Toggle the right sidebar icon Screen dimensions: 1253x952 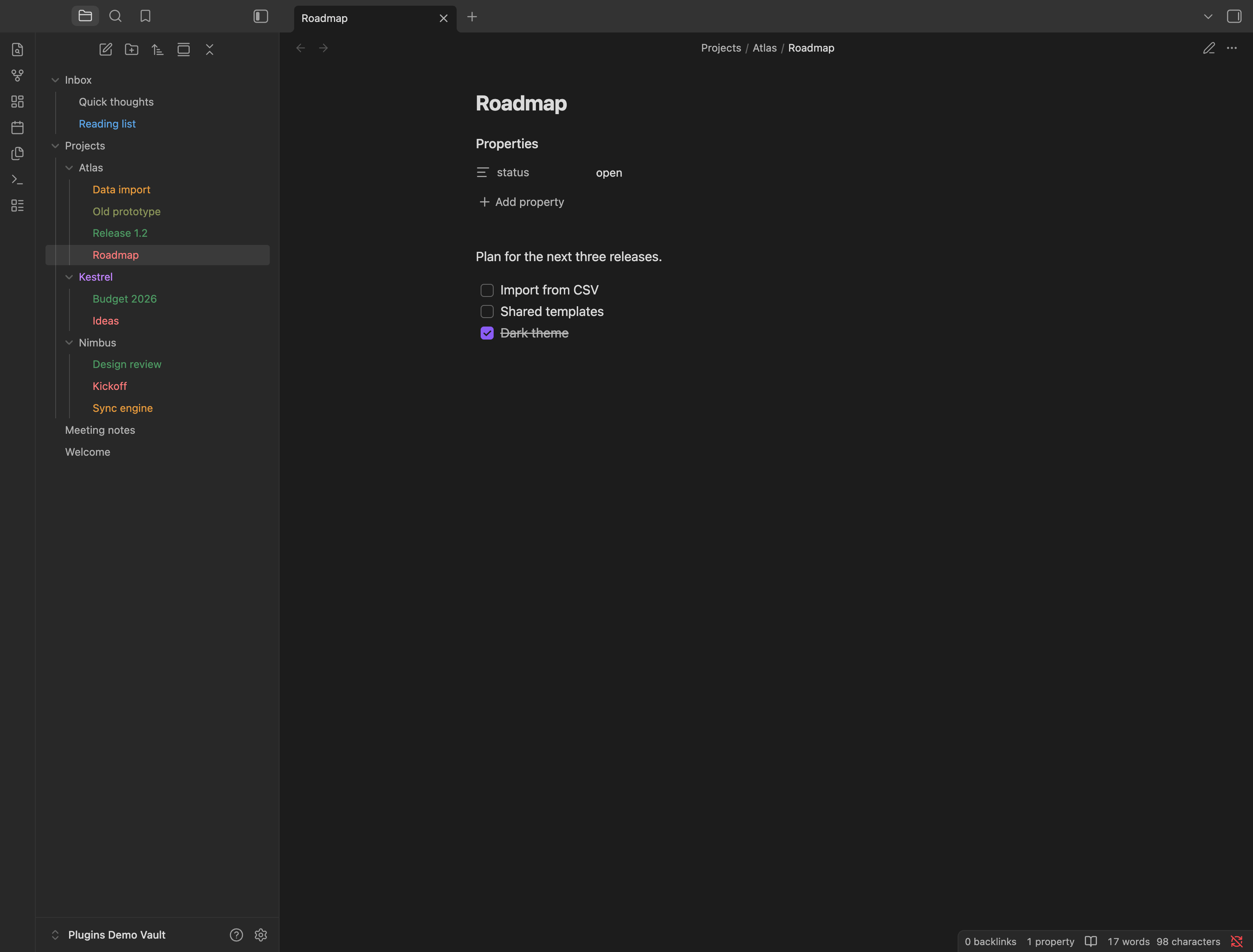(1234, 16)
